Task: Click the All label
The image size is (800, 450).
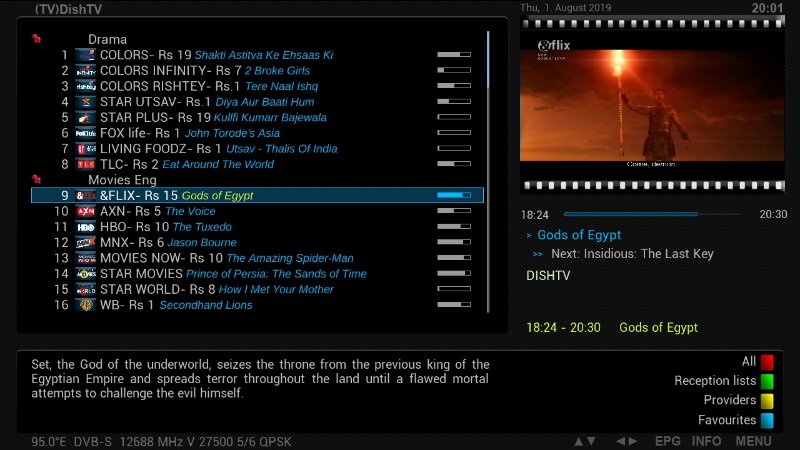Action: (x=748, y=361)
